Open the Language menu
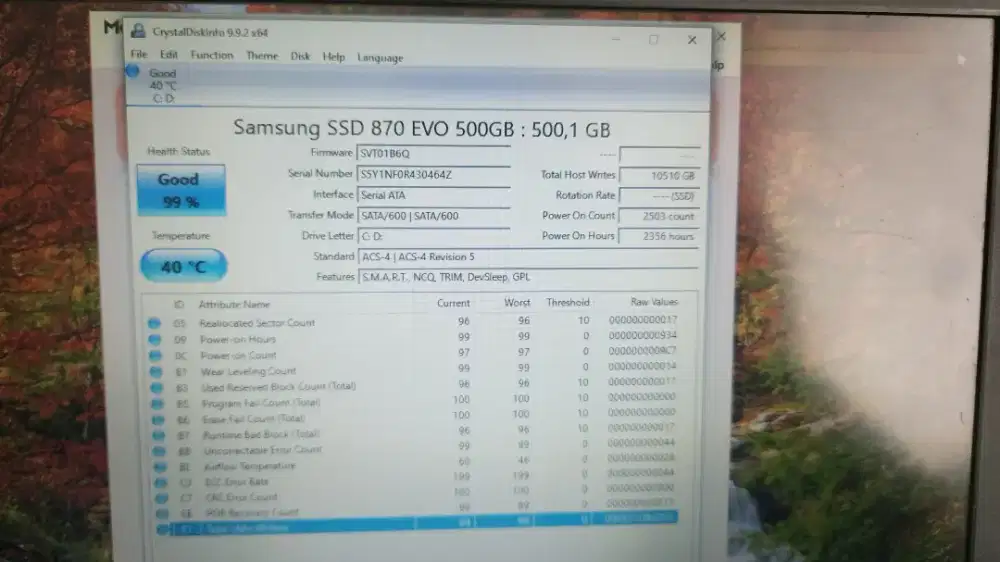 [379, 58]
